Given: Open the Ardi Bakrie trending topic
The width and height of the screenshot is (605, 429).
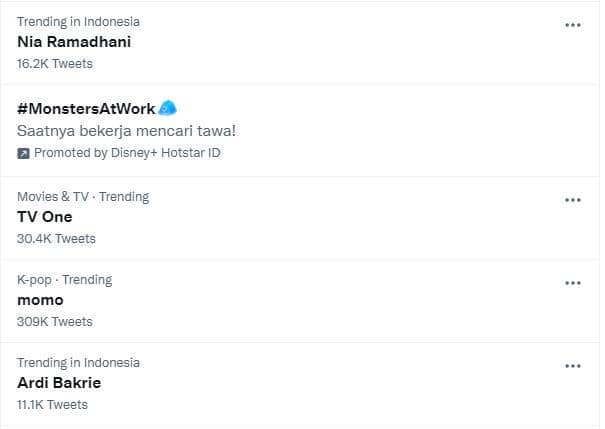Looking at the screenshot, I should coord(59,382).
